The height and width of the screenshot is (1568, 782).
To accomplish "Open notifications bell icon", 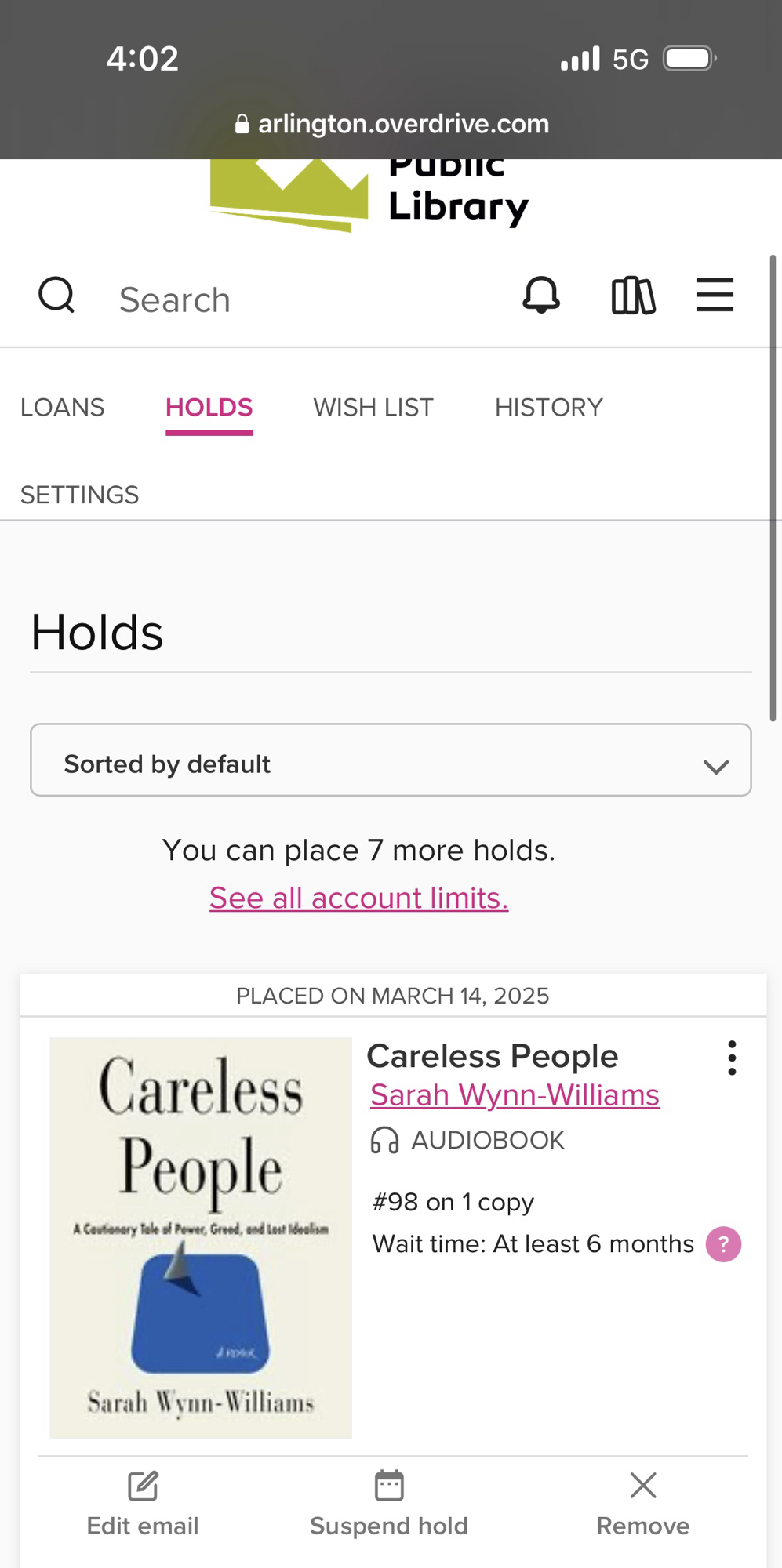I will [x=541, y=296].
